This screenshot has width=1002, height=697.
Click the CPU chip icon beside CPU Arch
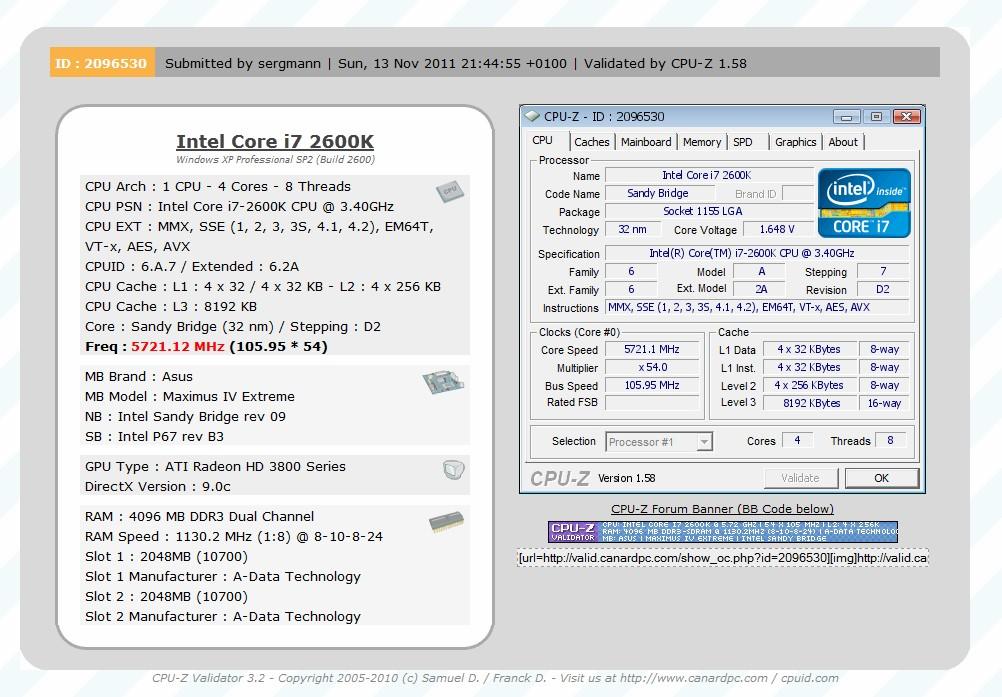click(x=450, y=190)
